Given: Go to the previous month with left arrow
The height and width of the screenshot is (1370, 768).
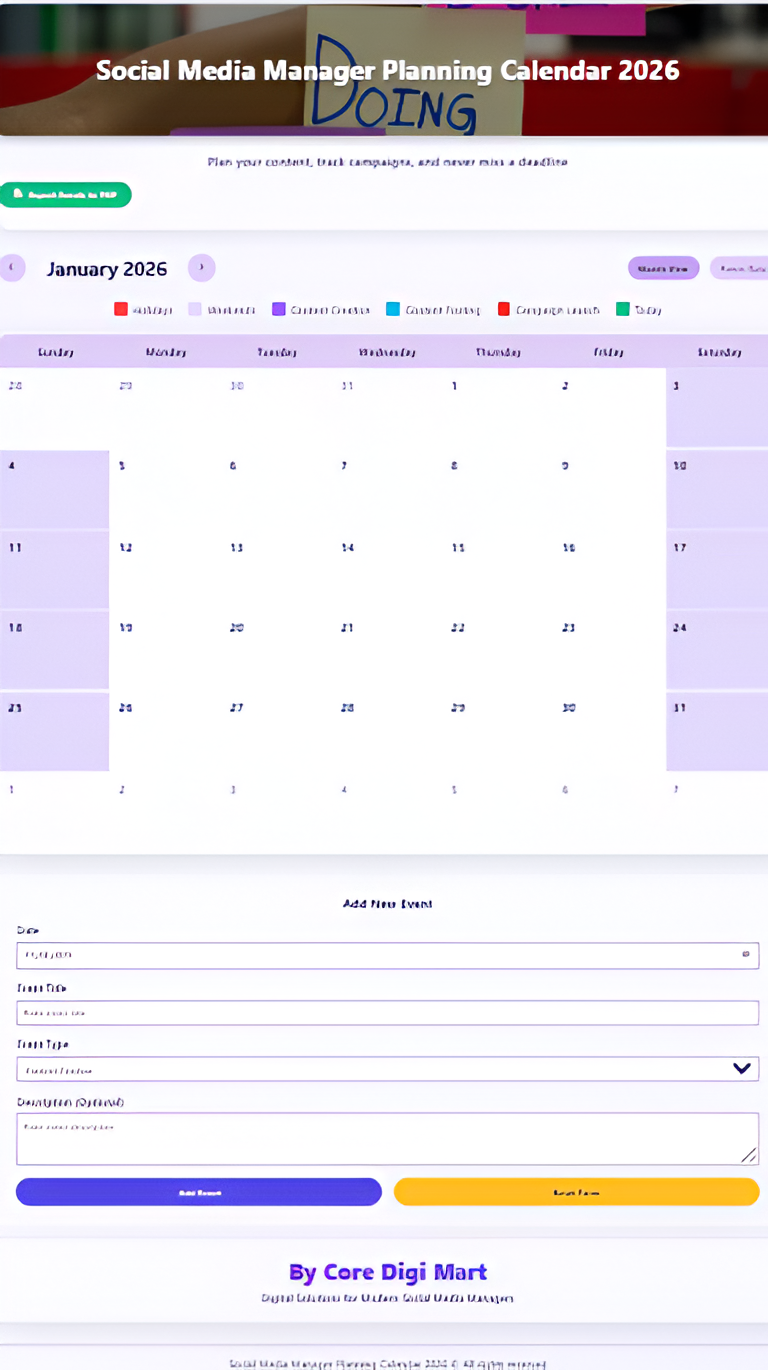Looking at the screenshot, I should coord(12,268).
